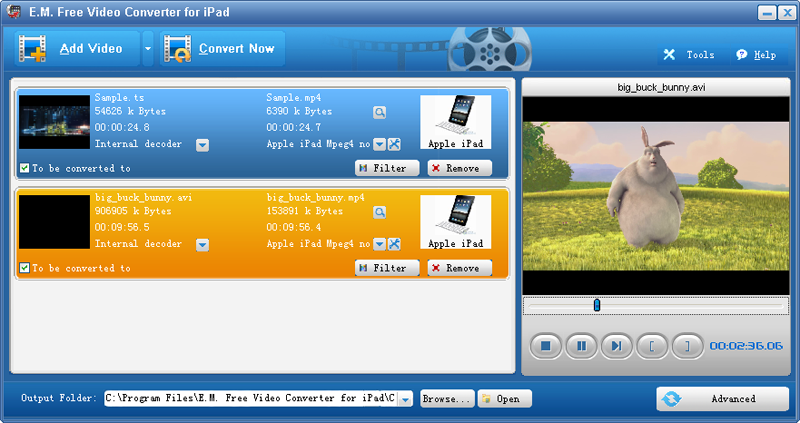Pause the video preview
The image size is (800, 423).
581,346
